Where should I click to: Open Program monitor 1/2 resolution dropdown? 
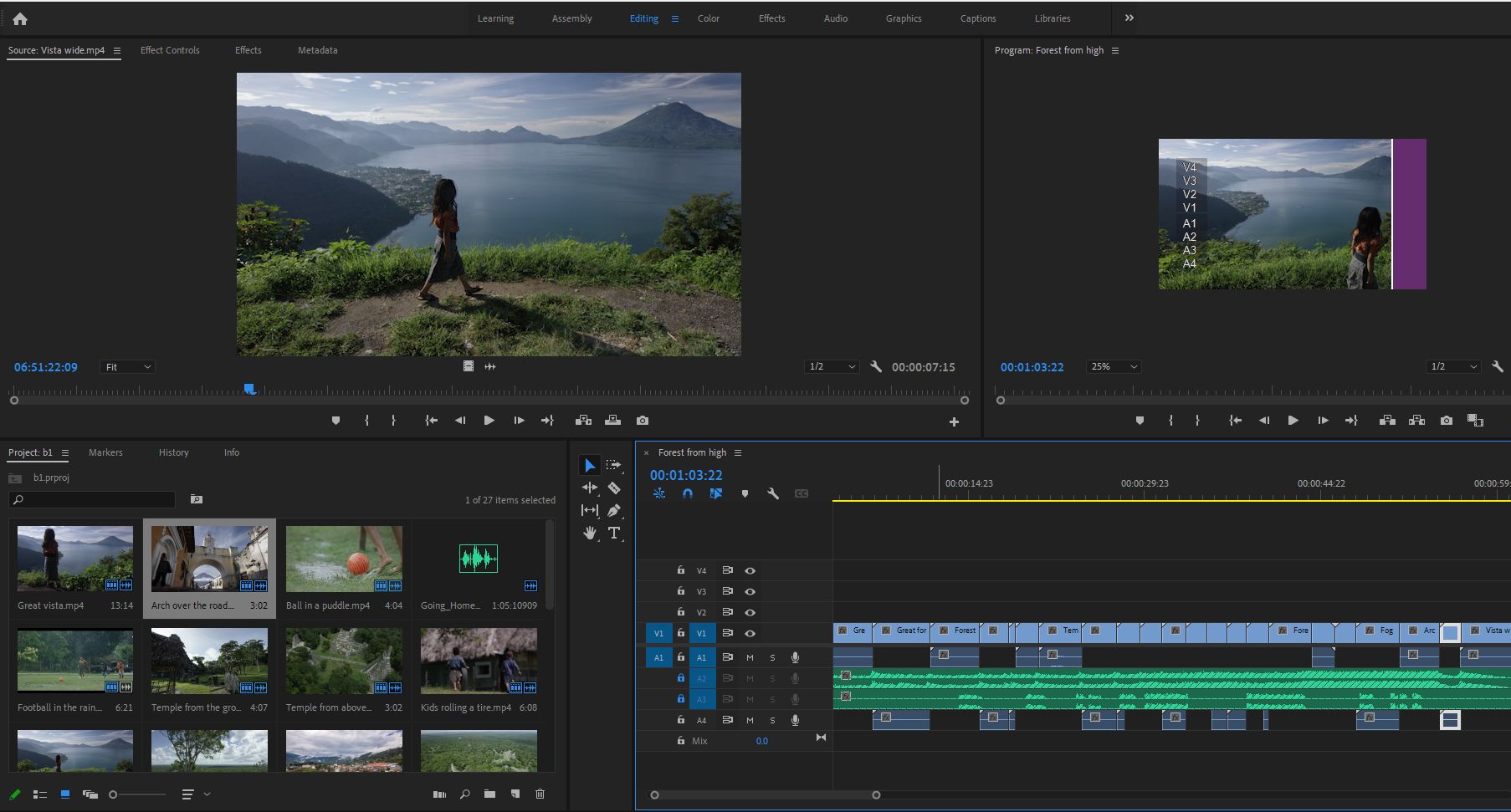[x=1453, y=366]
